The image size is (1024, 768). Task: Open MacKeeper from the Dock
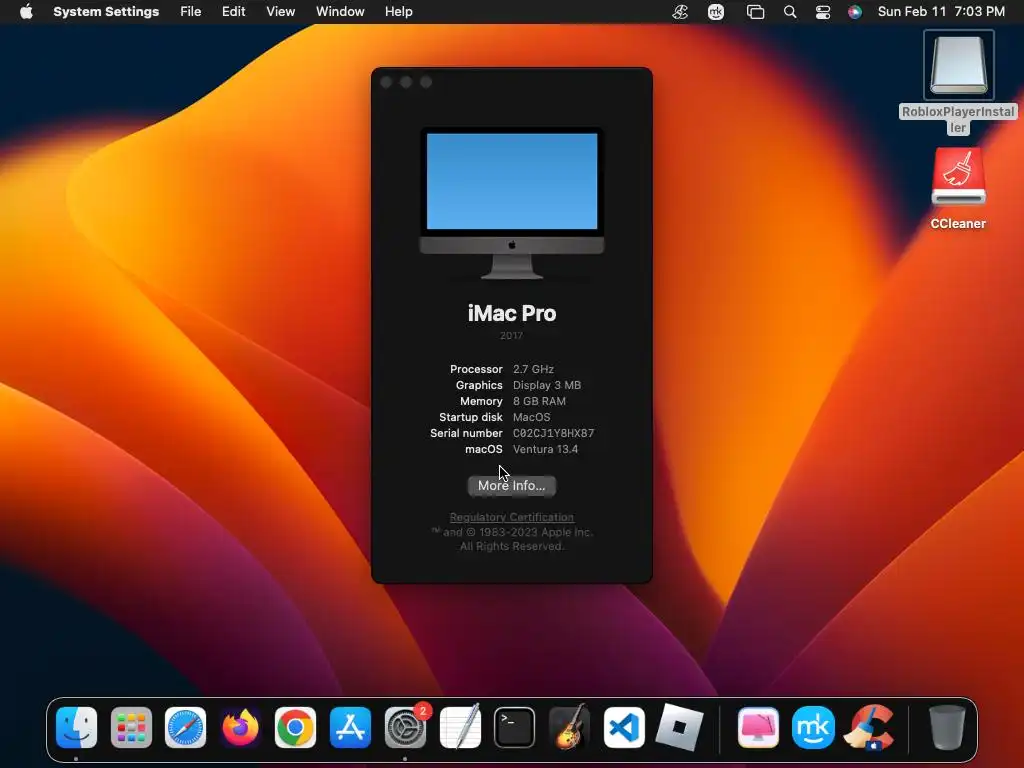pos(813,727)
